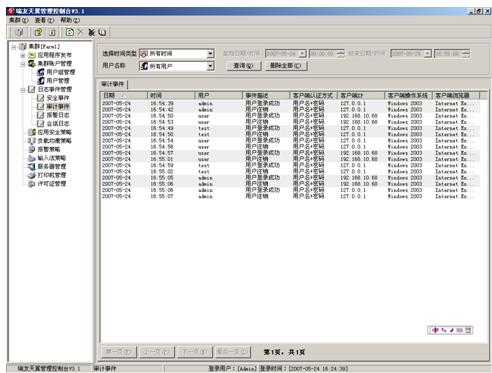Click the 下一页 pagination button

[195, 352]
